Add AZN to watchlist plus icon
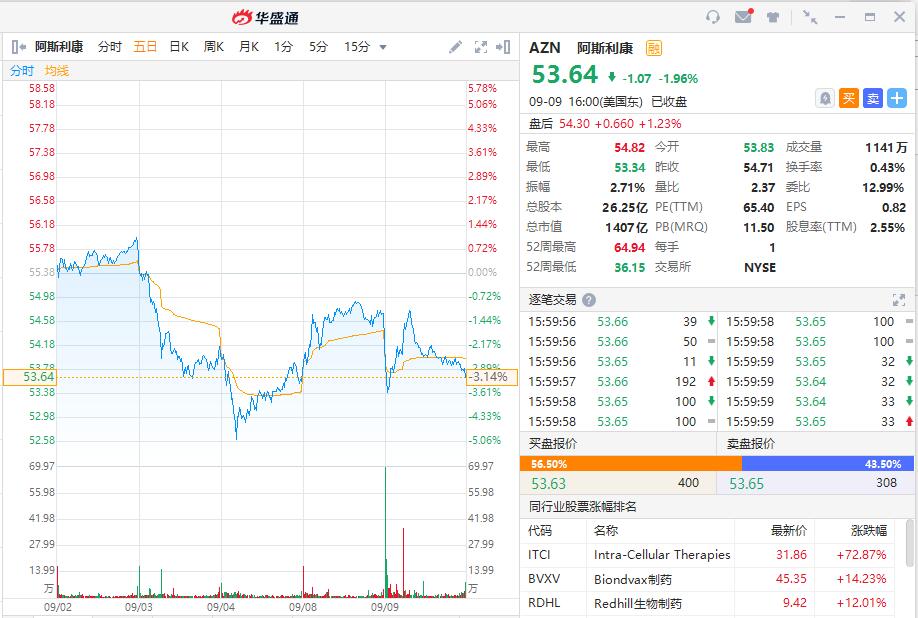This screenshot has height=618, width=918. click(x=897, y=98)
